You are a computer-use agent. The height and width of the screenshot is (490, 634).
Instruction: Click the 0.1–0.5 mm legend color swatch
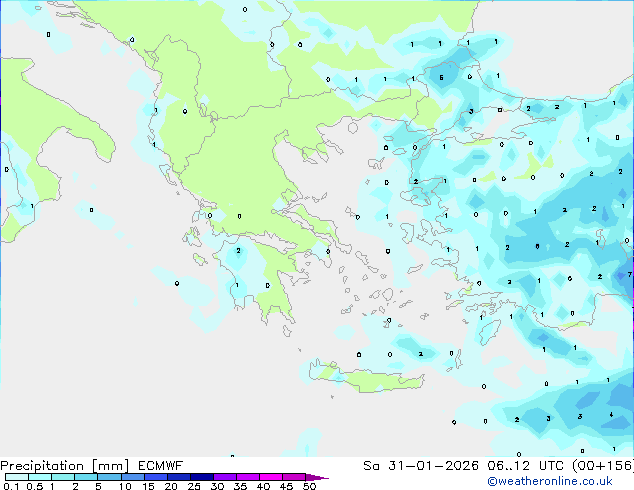click(17, 477)
